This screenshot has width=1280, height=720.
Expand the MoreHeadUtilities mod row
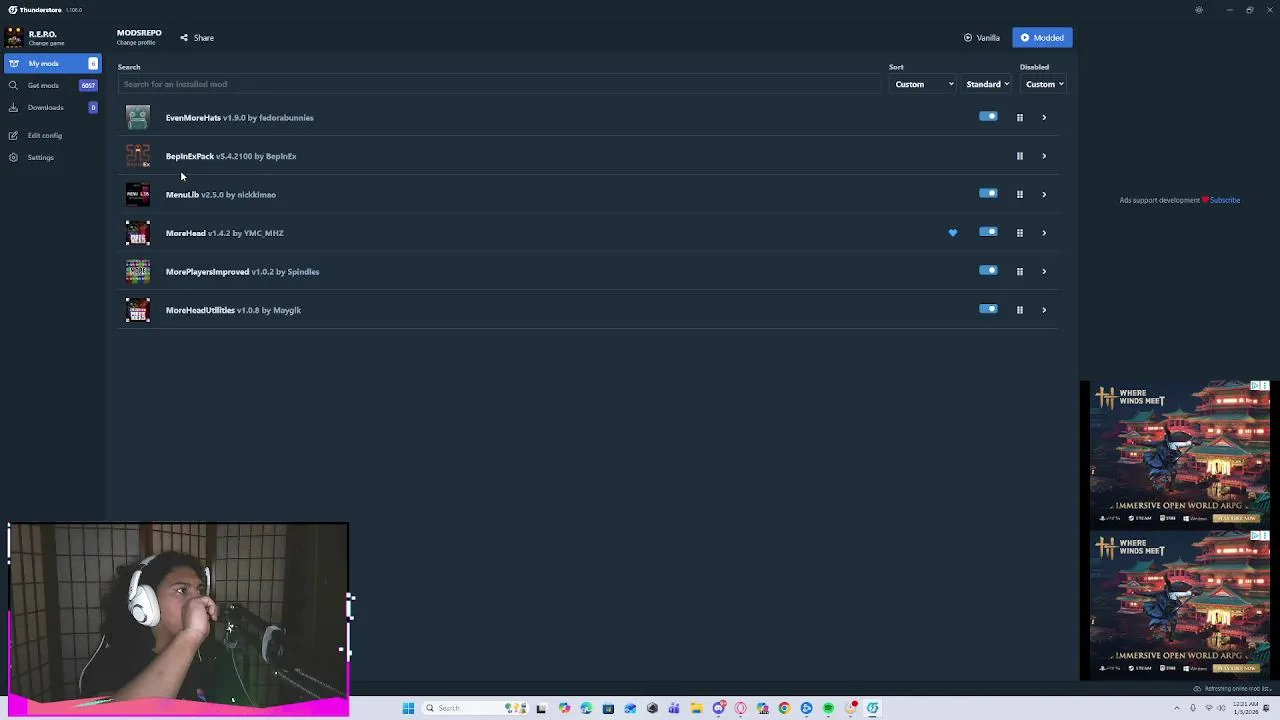[x=1044, y=310]
